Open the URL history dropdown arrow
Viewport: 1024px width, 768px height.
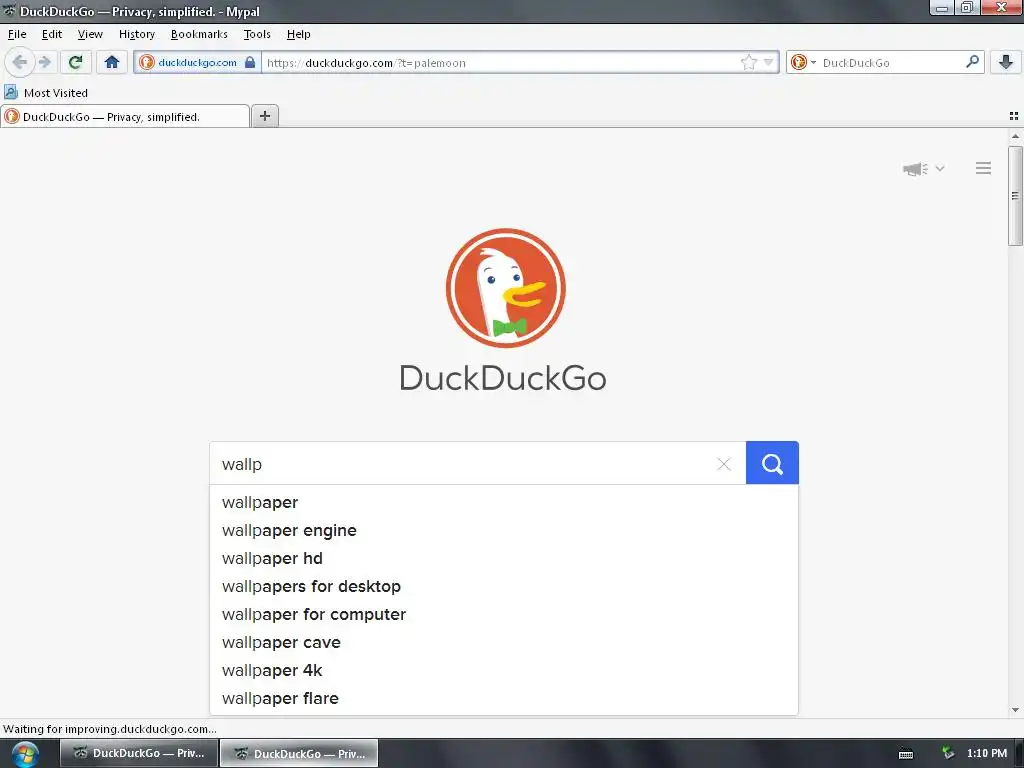[x=769, y=63]
